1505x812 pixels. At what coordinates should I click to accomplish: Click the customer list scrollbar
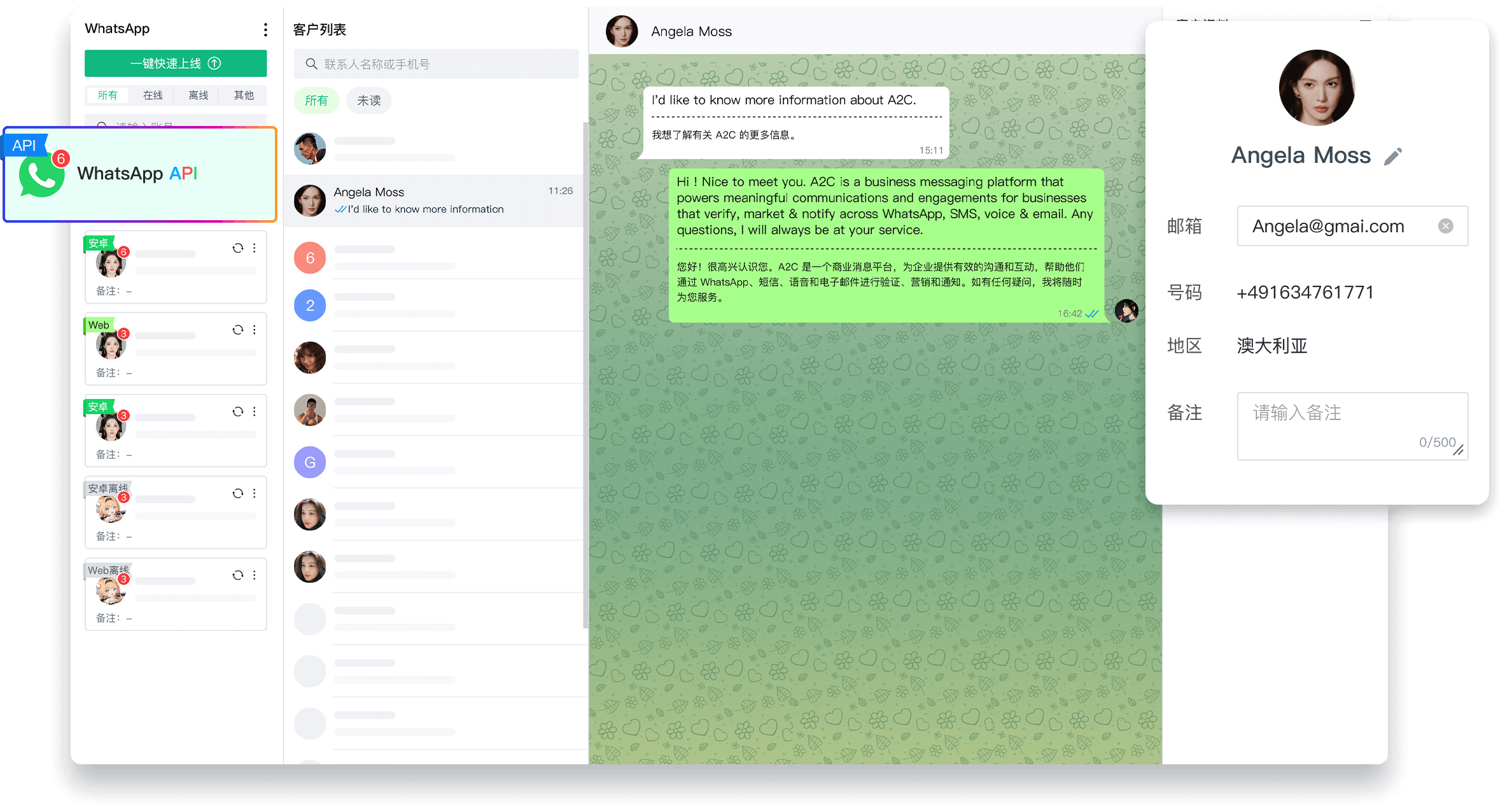(x=585, y=375)
